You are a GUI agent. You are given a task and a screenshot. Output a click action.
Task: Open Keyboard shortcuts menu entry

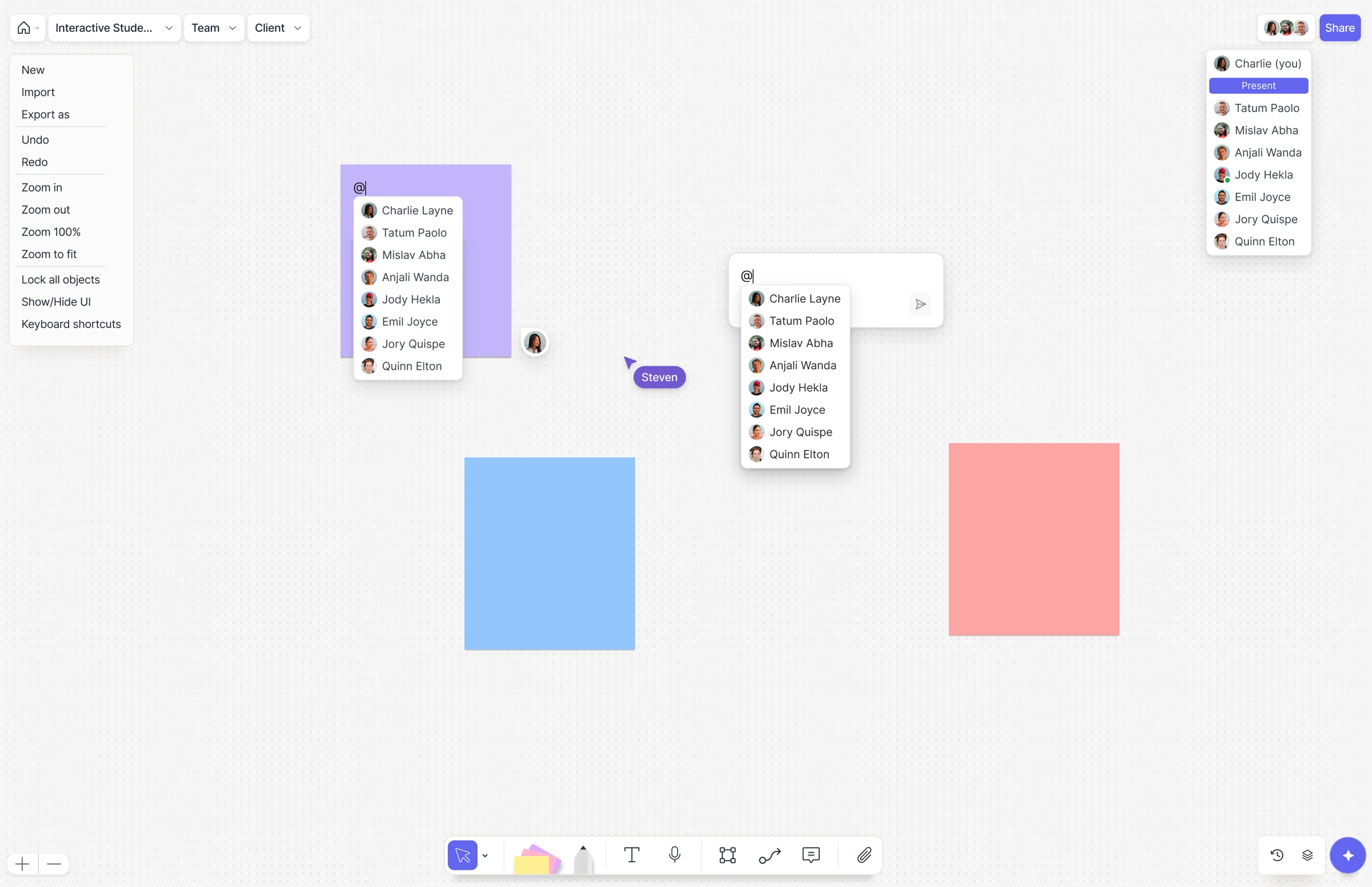coord(71,323)
